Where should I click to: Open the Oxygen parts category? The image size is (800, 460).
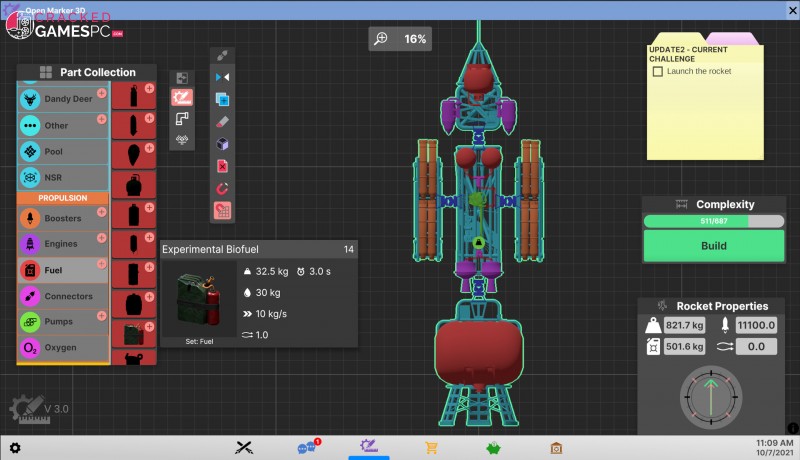62,347
